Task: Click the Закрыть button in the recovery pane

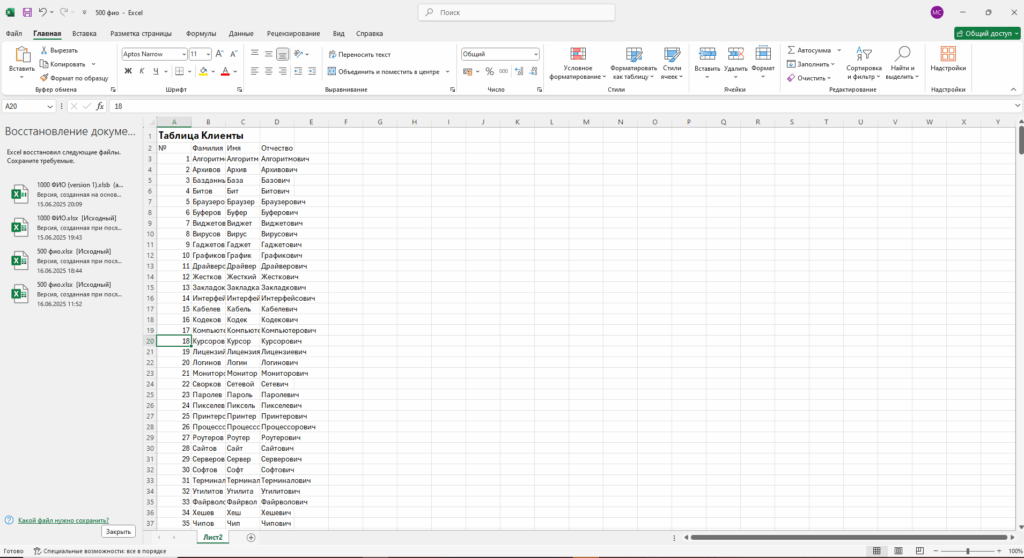Action: tap(118, 532)
